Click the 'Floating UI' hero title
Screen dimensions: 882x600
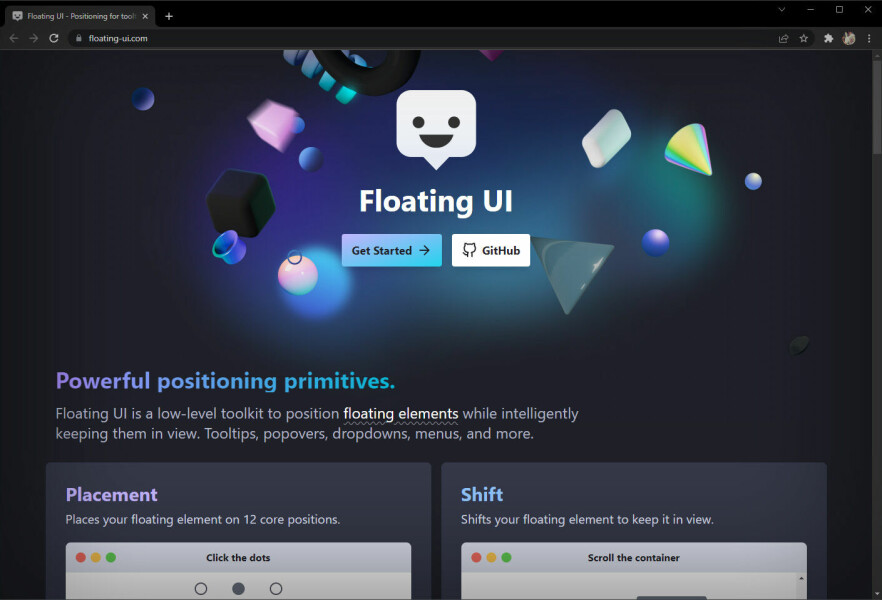(x=436, y=201)
